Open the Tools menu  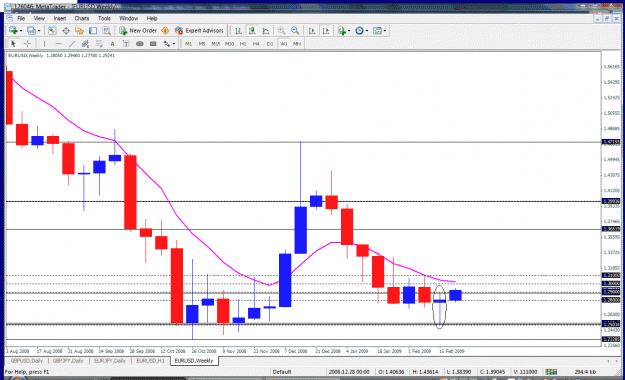104,18
